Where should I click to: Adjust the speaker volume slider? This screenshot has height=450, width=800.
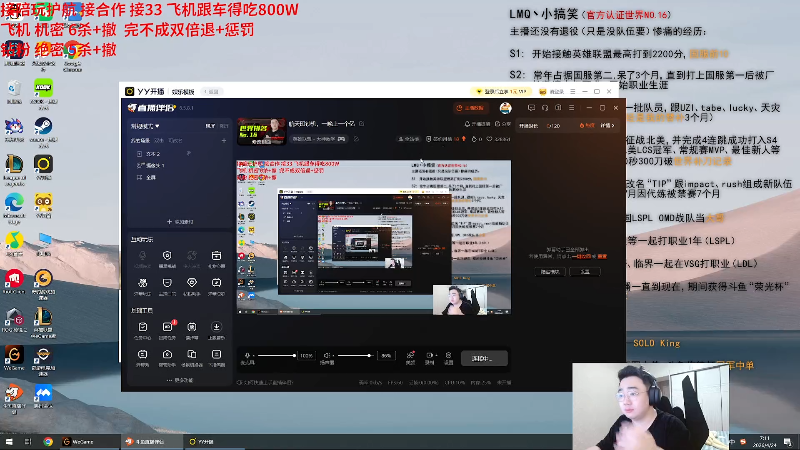click(x=354, y=356)
